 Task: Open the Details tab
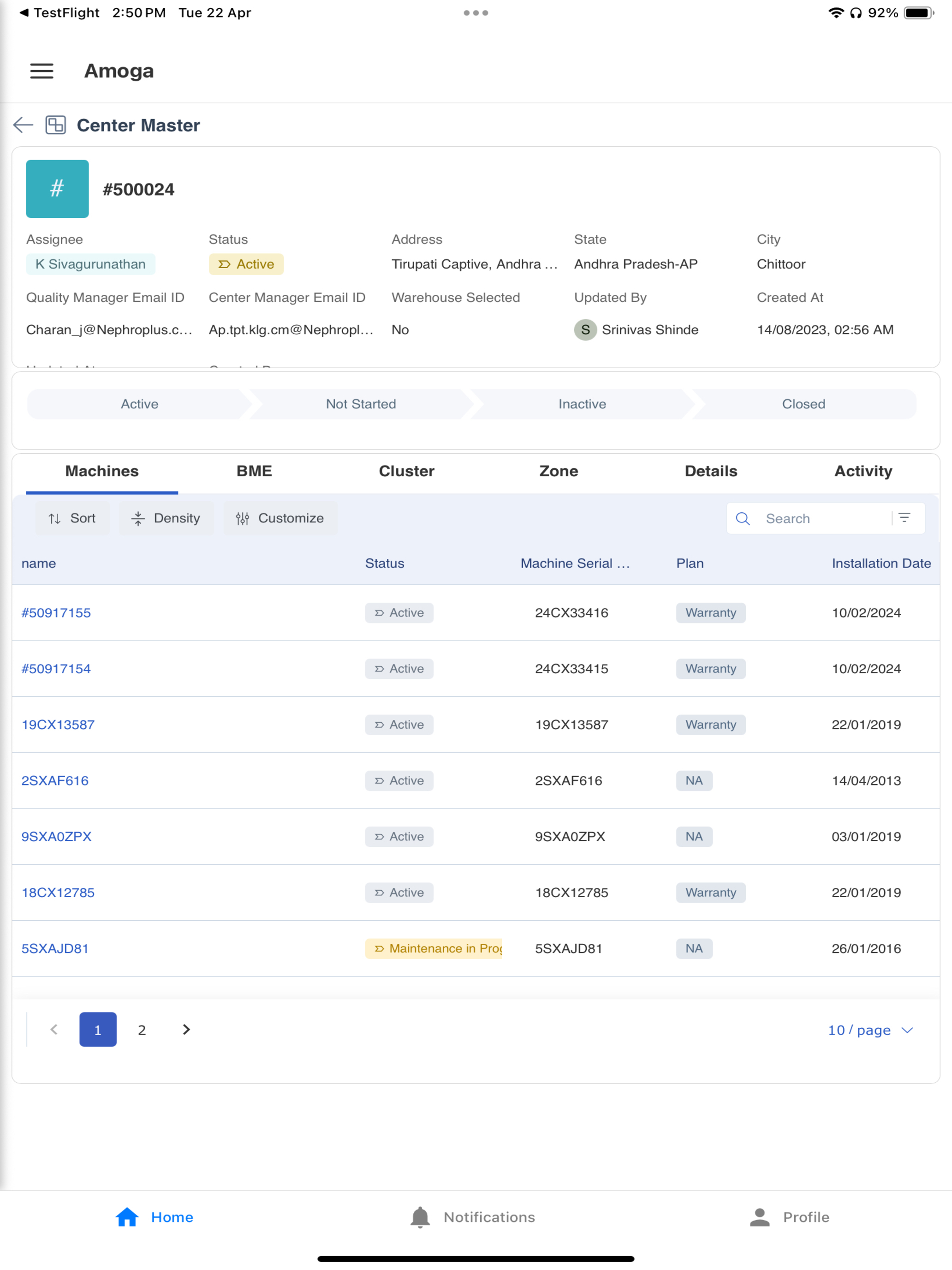point(711,471)
